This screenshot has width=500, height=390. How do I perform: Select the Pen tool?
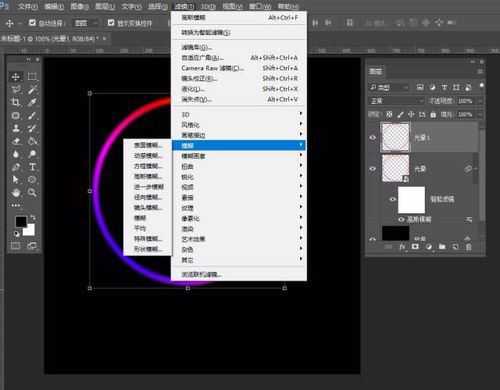(x=15, y=167)
